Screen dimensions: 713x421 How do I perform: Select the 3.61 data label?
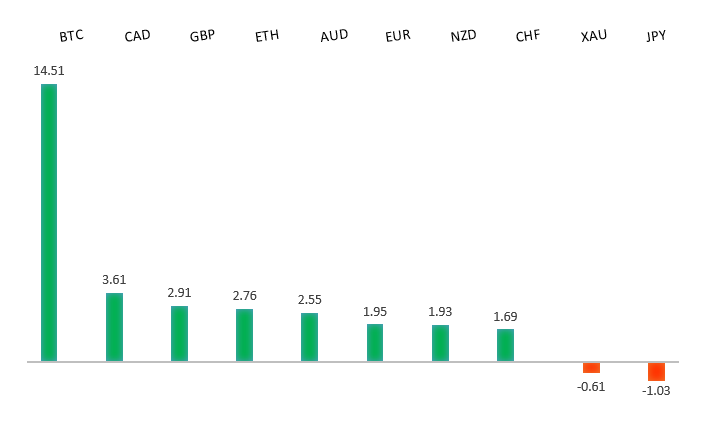(114, 280)
